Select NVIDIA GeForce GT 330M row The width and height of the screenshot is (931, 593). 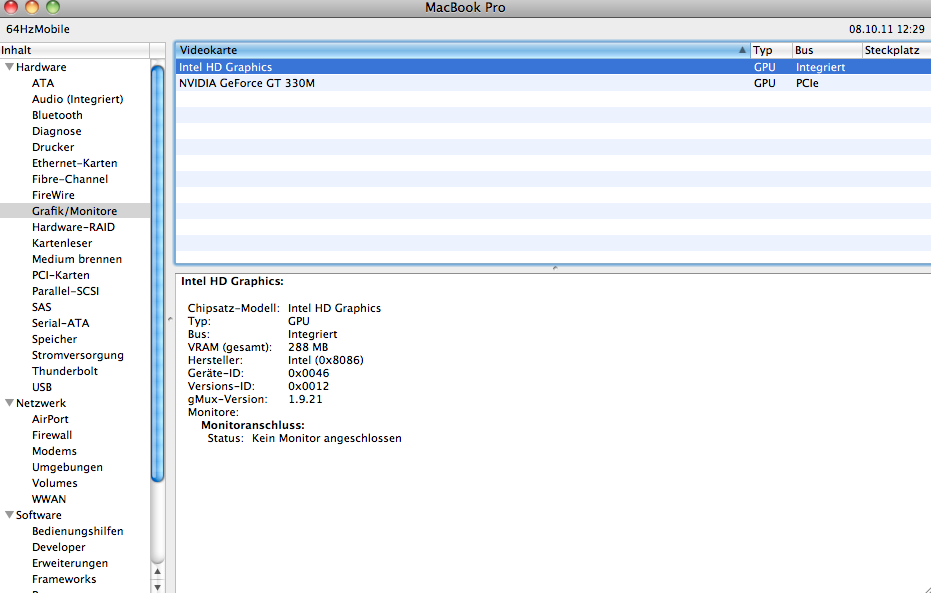click(553, 83)
